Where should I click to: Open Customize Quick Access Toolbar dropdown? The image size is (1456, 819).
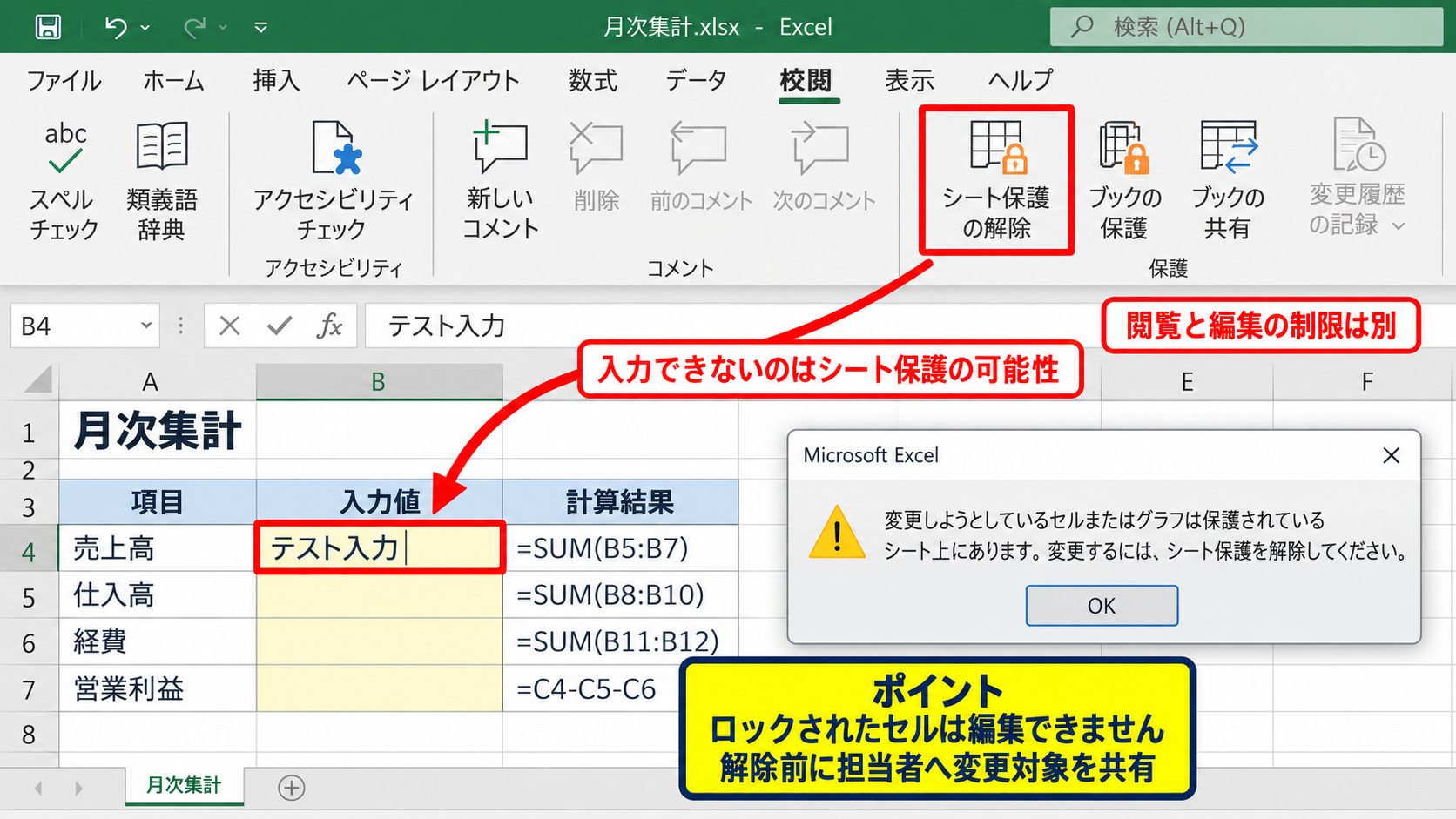coord(260,28)
